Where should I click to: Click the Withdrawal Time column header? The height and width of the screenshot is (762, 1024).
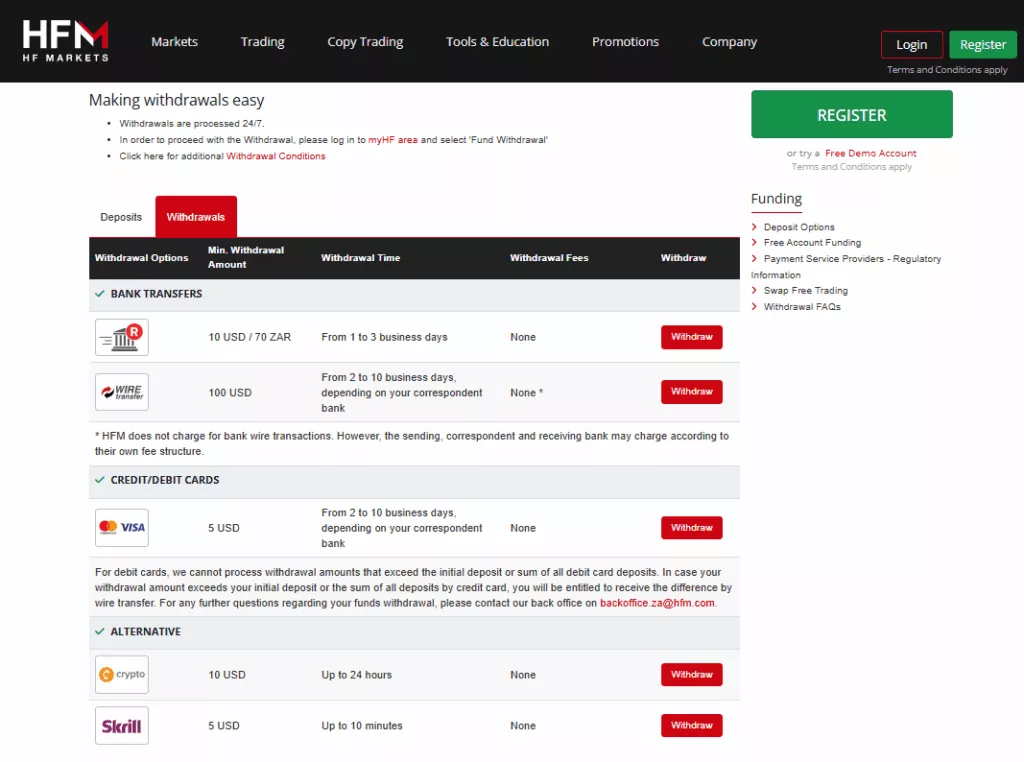360,257
